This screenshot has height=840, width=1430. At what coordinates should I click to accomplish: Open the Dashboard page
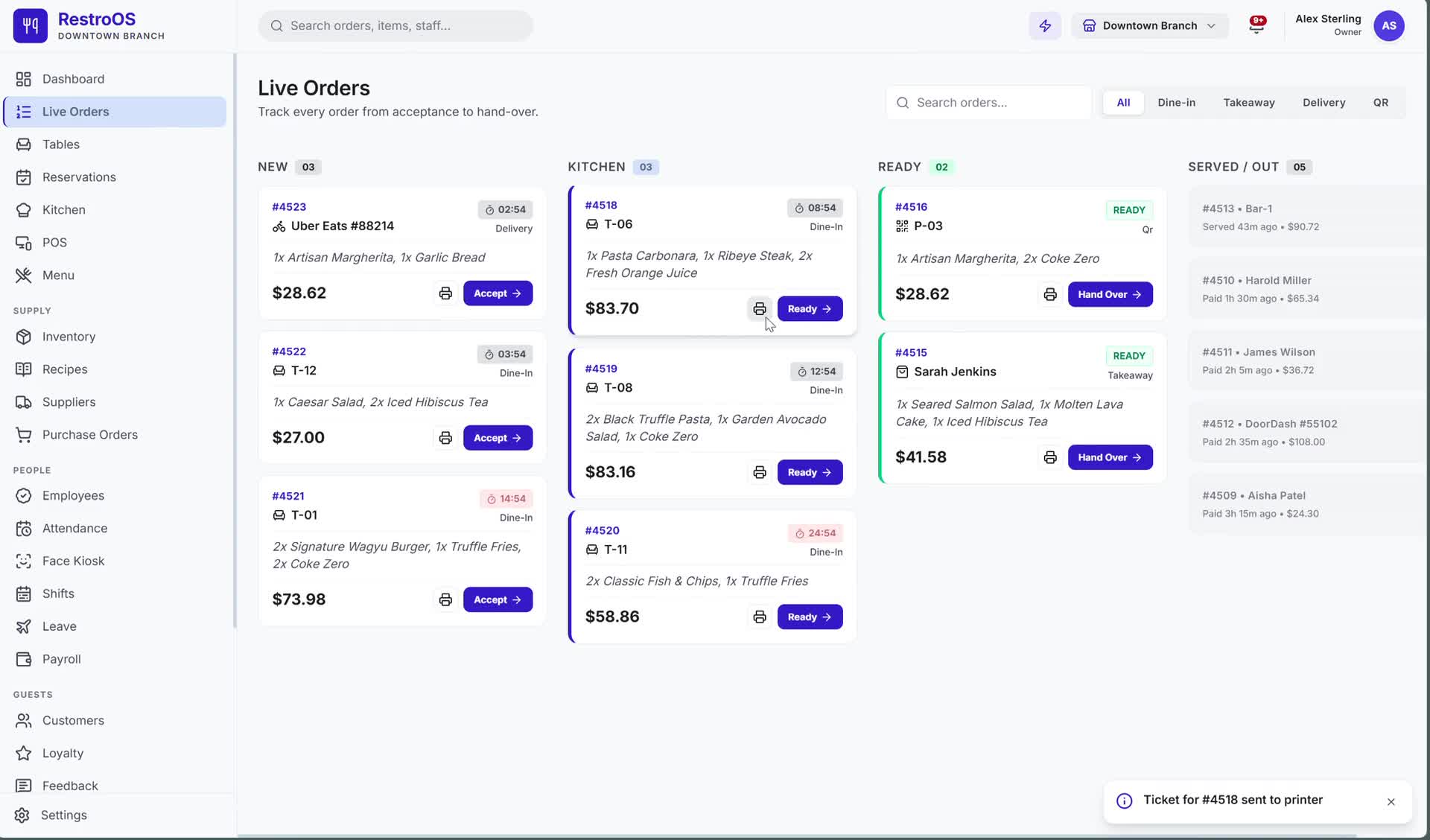coord(115,79)
